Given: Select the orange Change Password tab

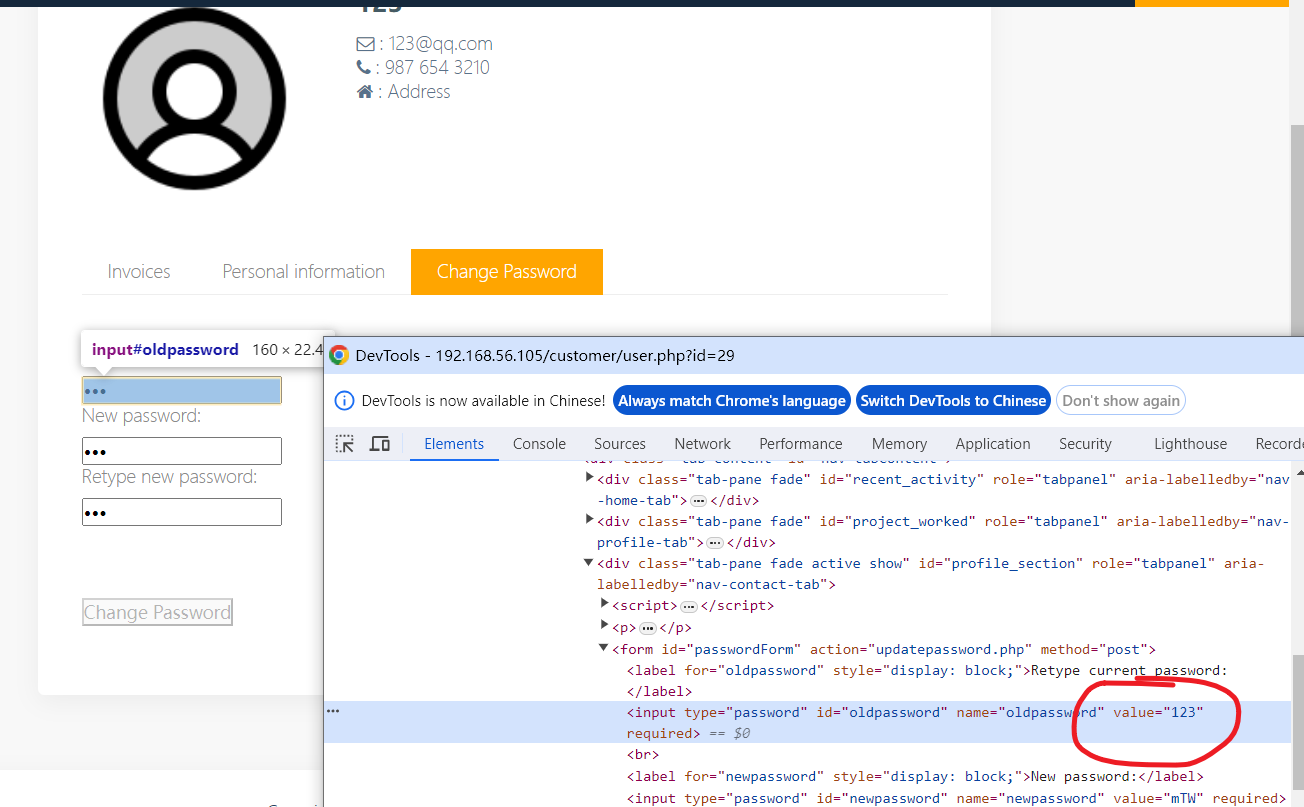Looking at the screenshot, I should 507,272.
